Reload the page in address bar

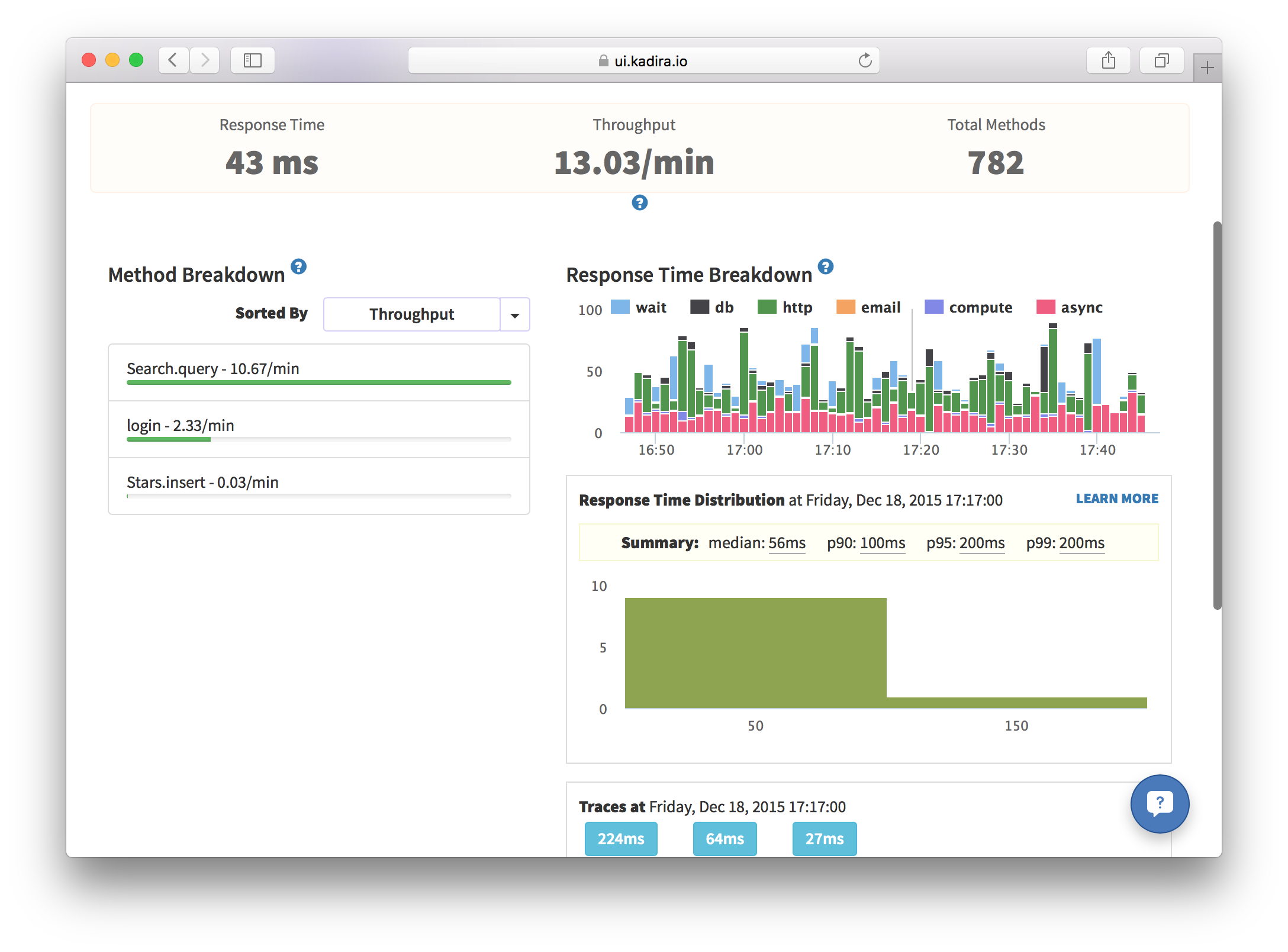pos(865,60)
